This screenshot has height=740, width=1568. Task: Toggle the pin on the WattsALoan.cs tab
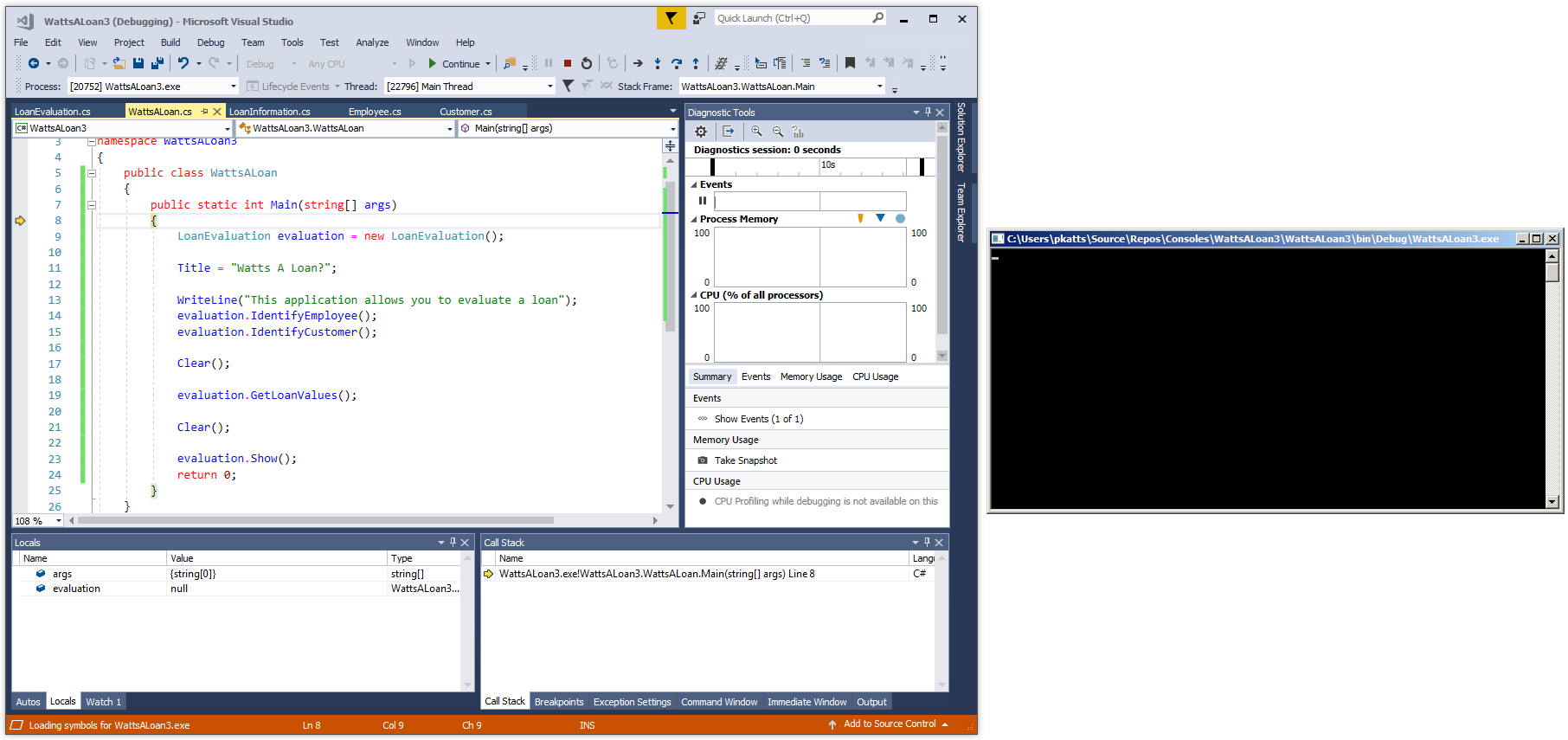(x=205, y=112)
